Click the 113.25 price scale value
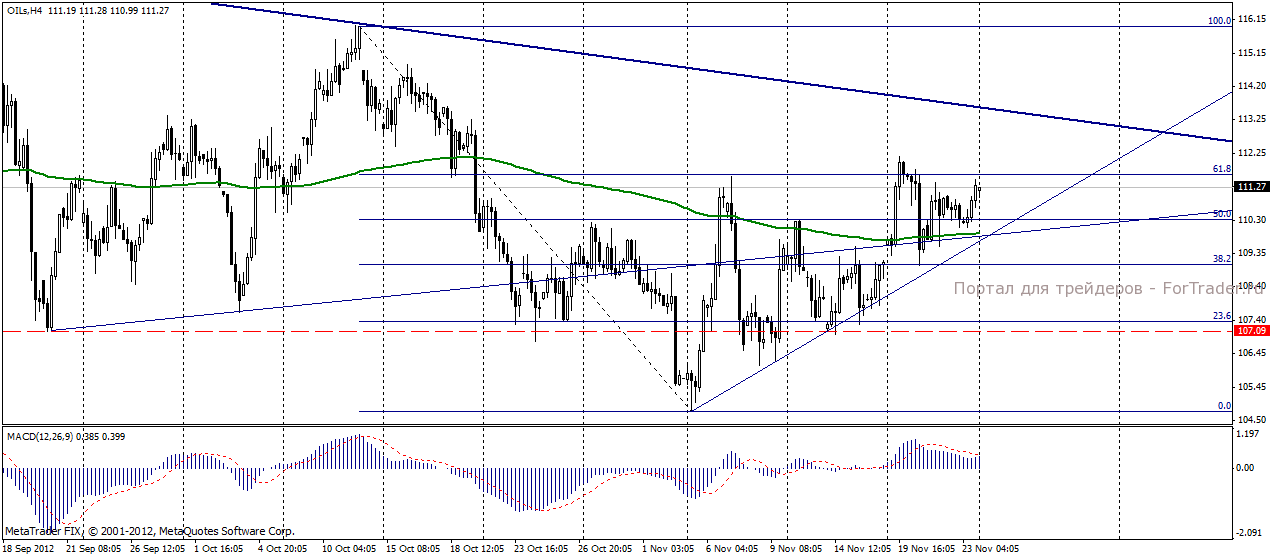This screenshot has width=1270, height=556. coord(1251,119)
